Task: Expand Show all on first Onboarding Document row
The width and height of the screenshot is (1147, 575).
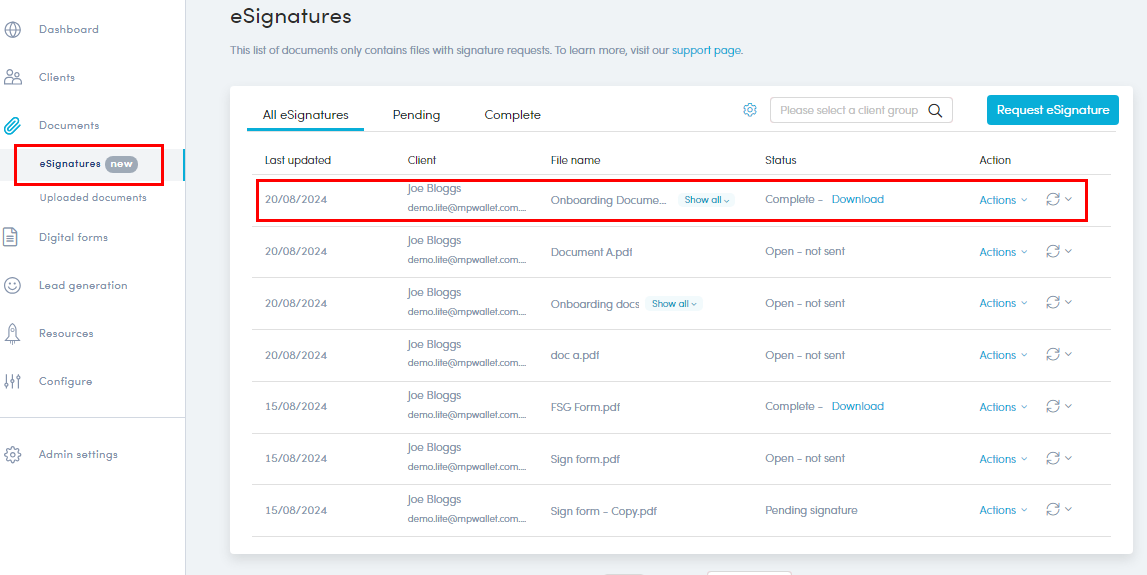Action: (x=706, y=200)
